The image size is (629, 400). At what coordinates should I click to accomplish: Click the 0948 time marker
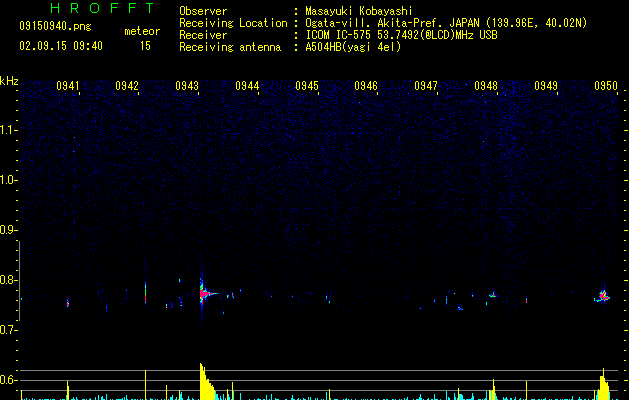(486, 86)
